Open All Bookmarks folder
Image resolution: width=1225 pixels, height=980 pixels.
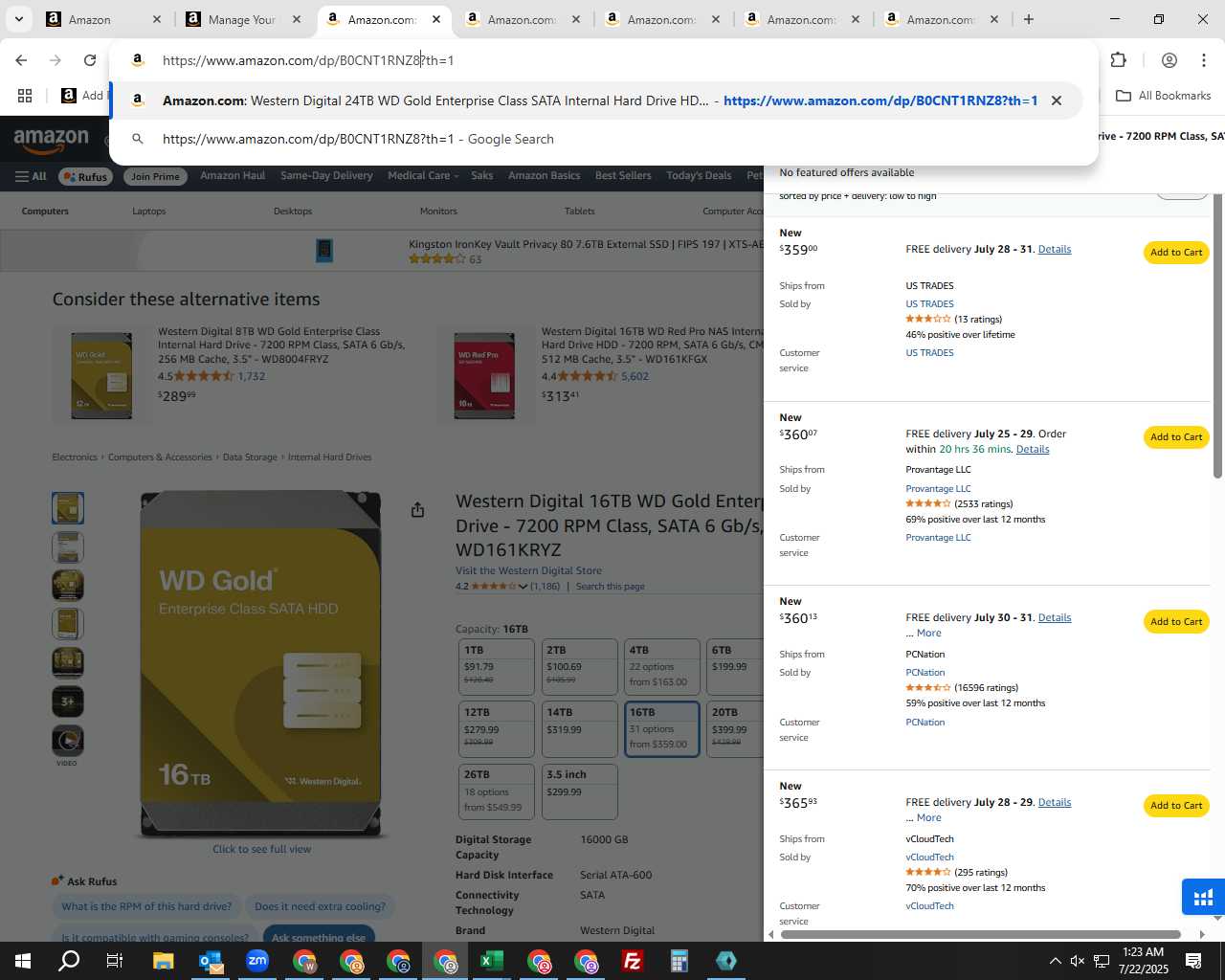click(1163, 96)
